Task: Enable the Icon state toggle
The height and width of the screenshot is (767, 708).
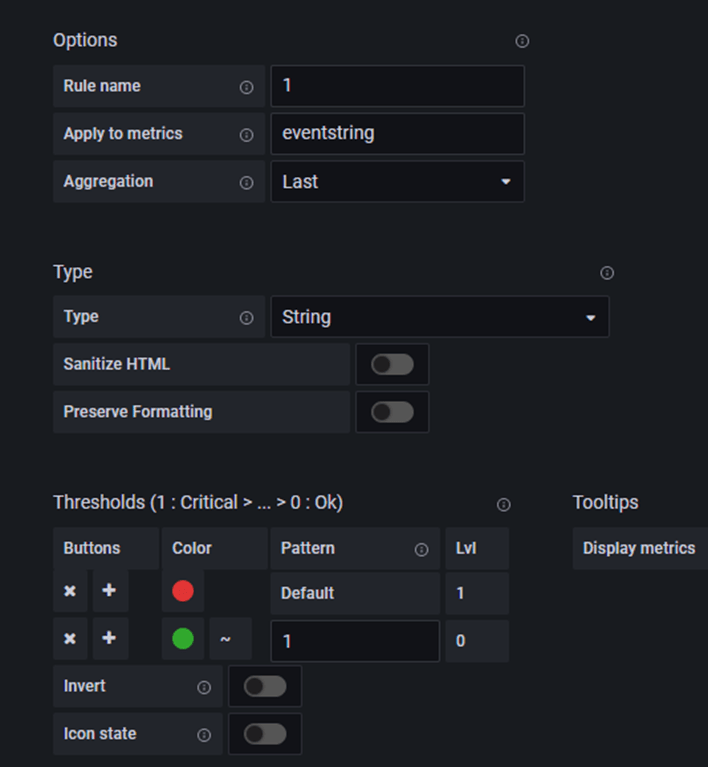Action: (265, 735)
